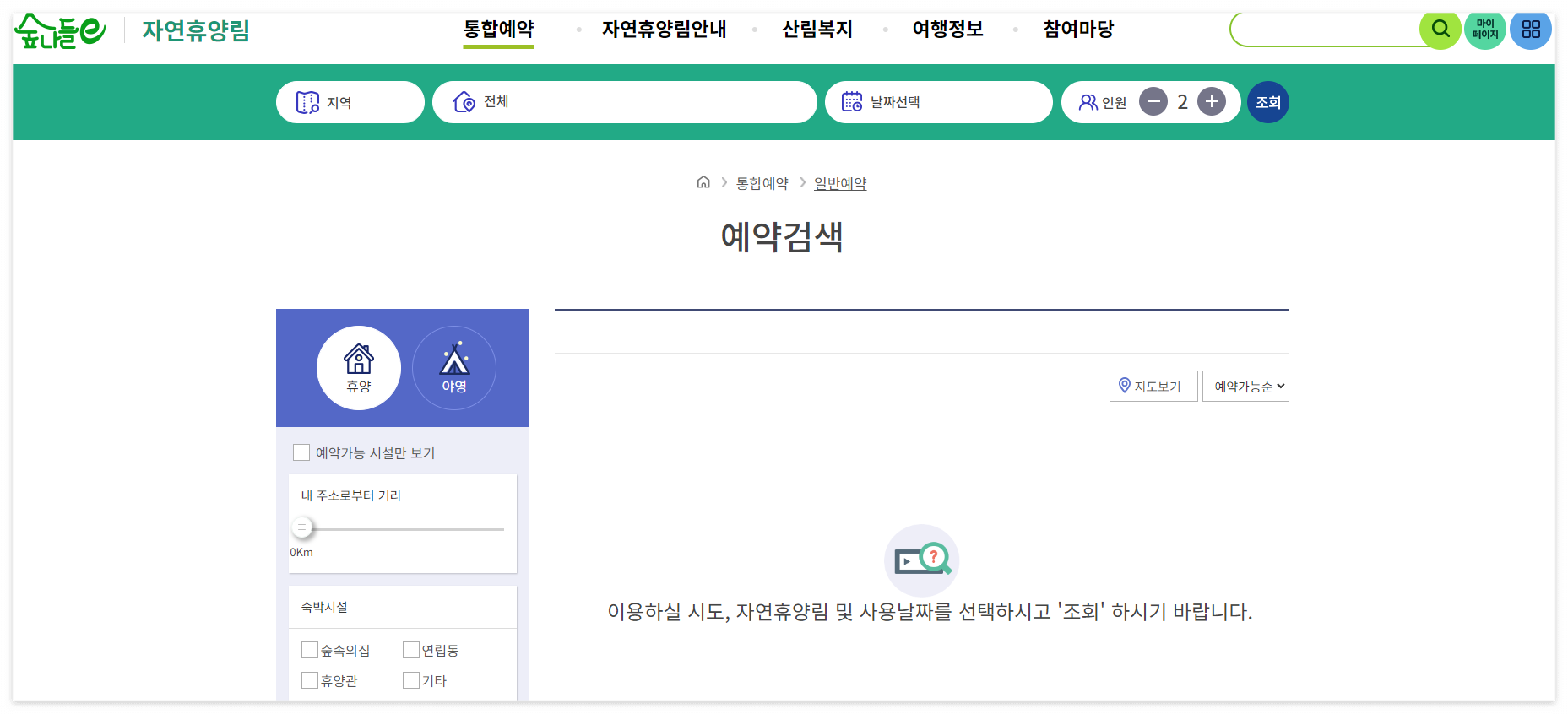Click the 지역 map icon
Image resolution: width=1568 pixels, height=714 pixels.
pyautogui.click(x=307, y=102)
